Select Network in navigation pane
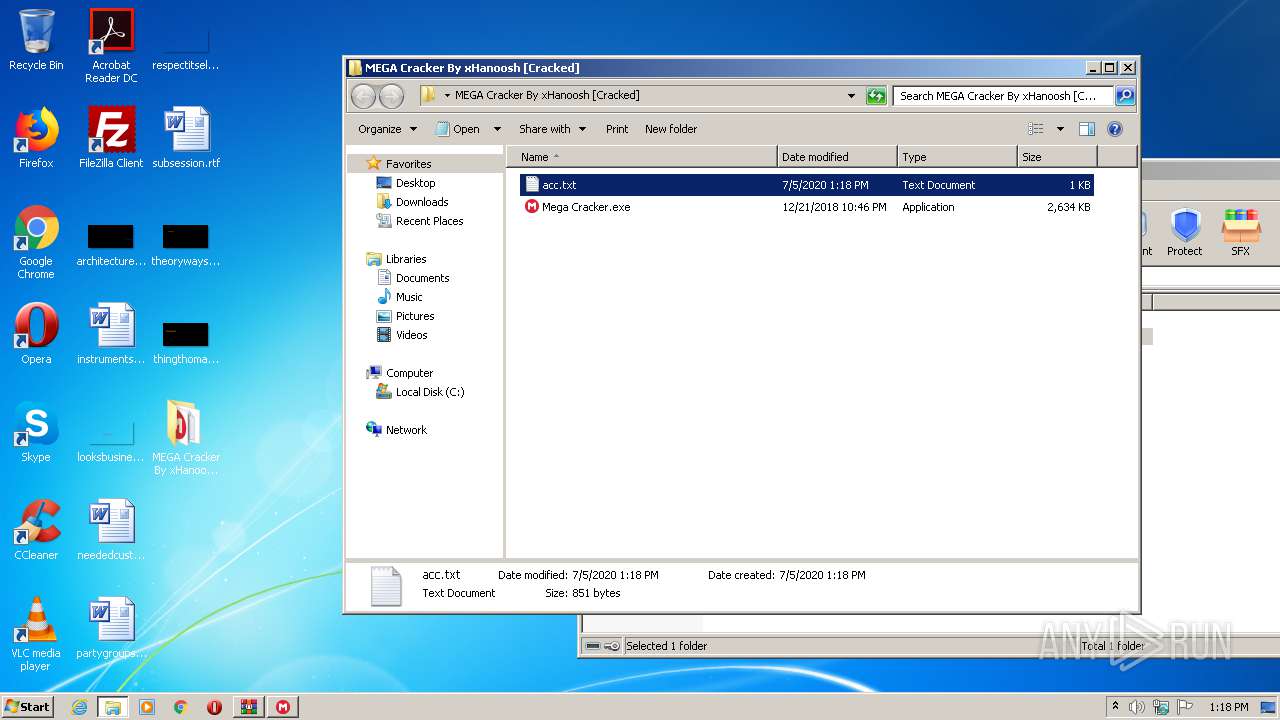Viewport: 1280px width, 720px height. pyautogui.click(x=406, y=430)
